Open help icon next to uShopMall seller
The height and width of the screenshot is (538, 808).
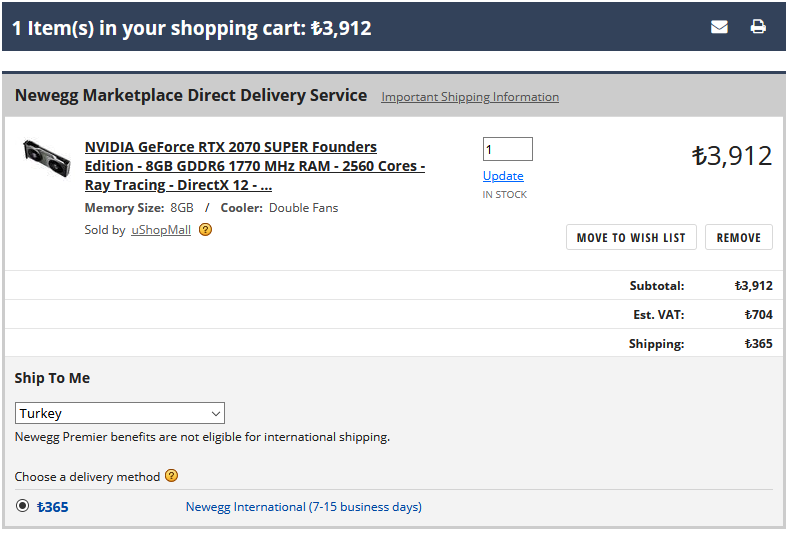[x=205, y=229]
